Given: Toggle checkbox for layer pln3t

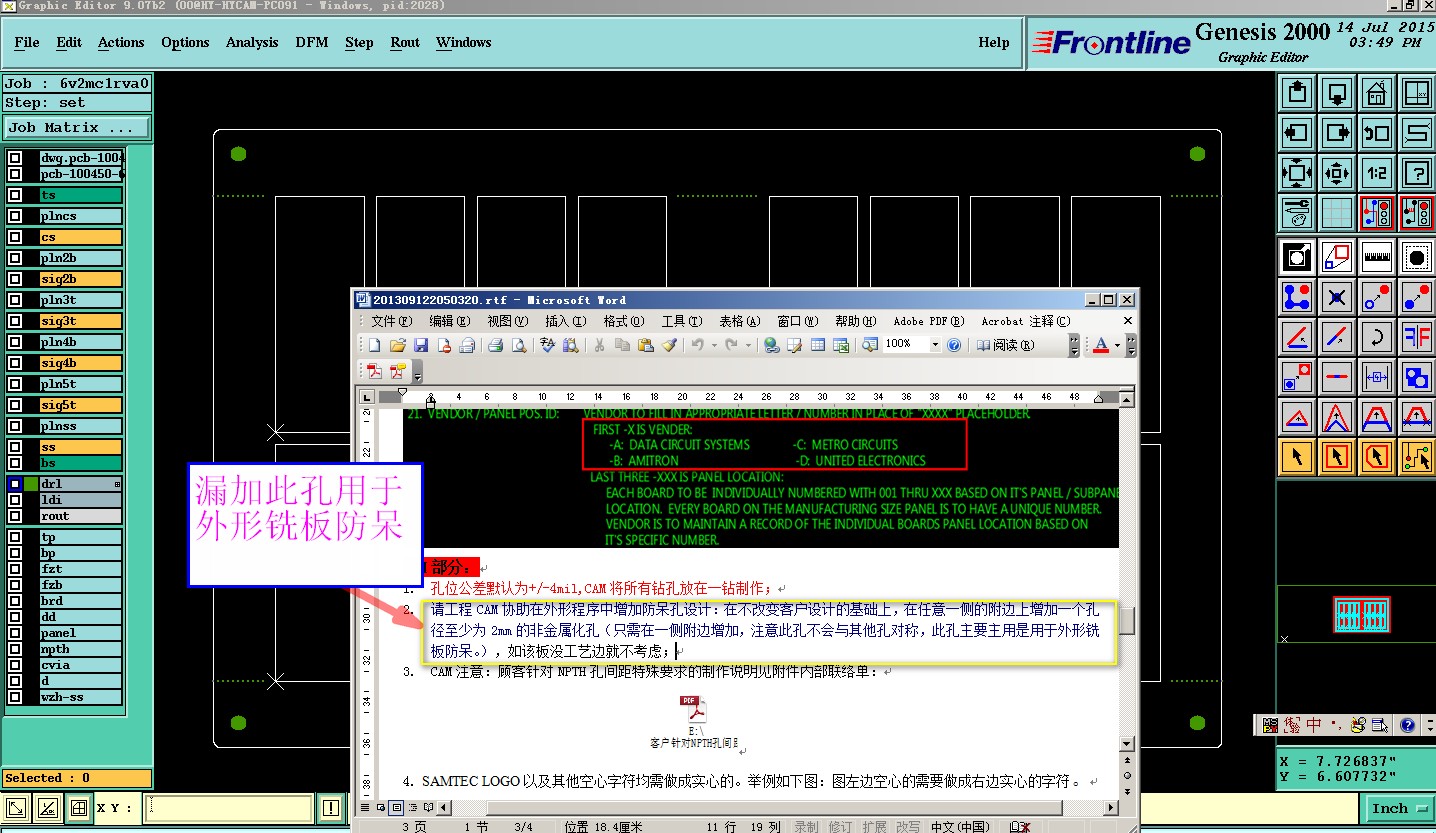Looking at the screenshot, I should pyautogui.click(x=16, y=300).
